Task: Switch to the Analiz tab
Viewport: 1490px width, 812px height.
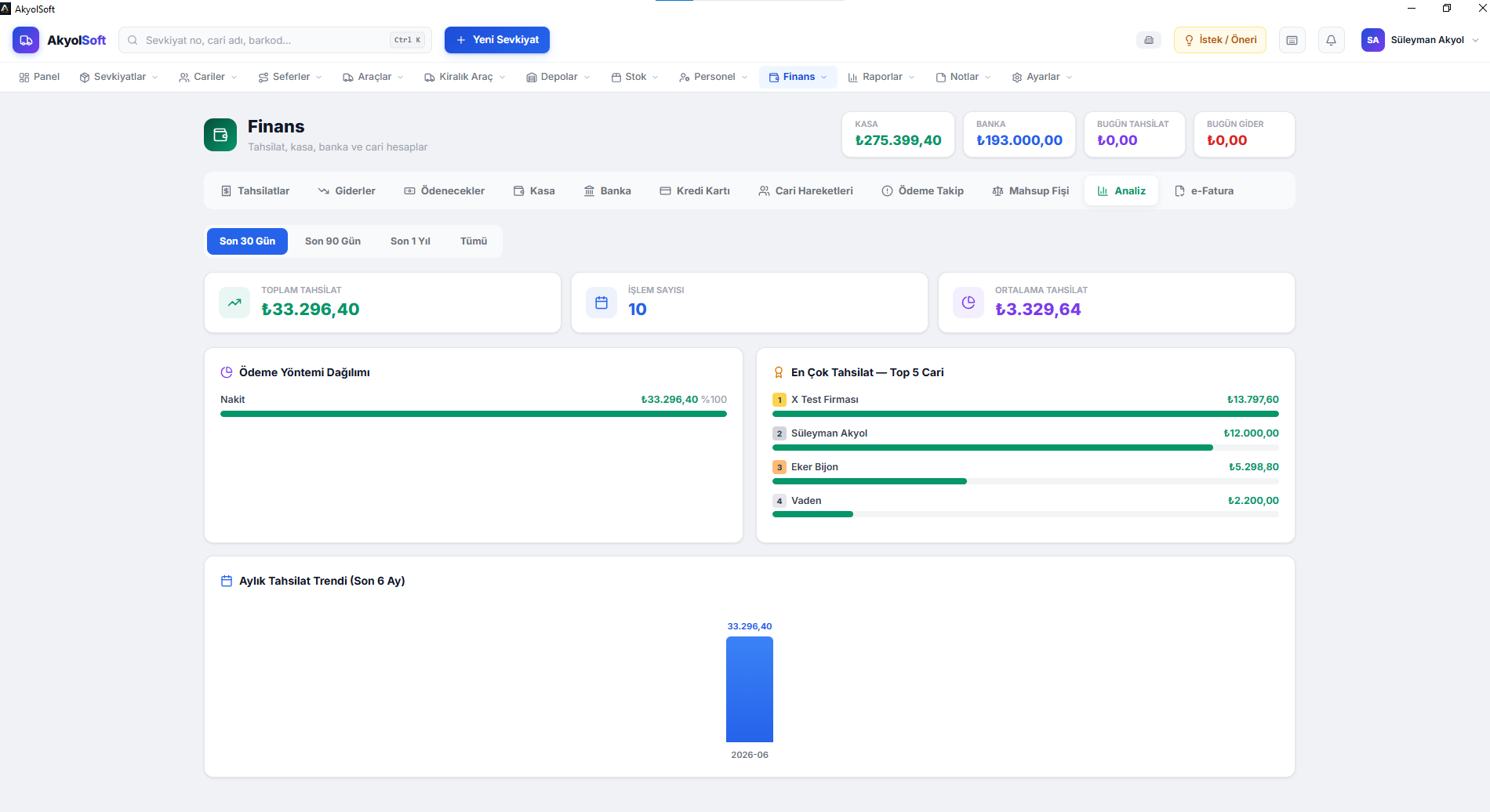Action: [x=1121, y=190]
